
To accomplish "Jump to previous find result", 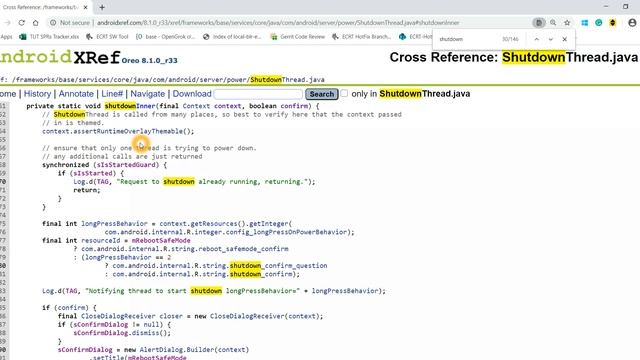I will pyautogui.click(x=537, y=39).
